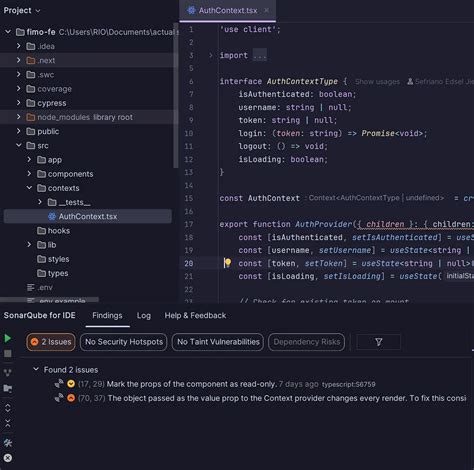Switch to the Log tab
Viewport: 474px width, 470px height.
(x=144, y=315)
